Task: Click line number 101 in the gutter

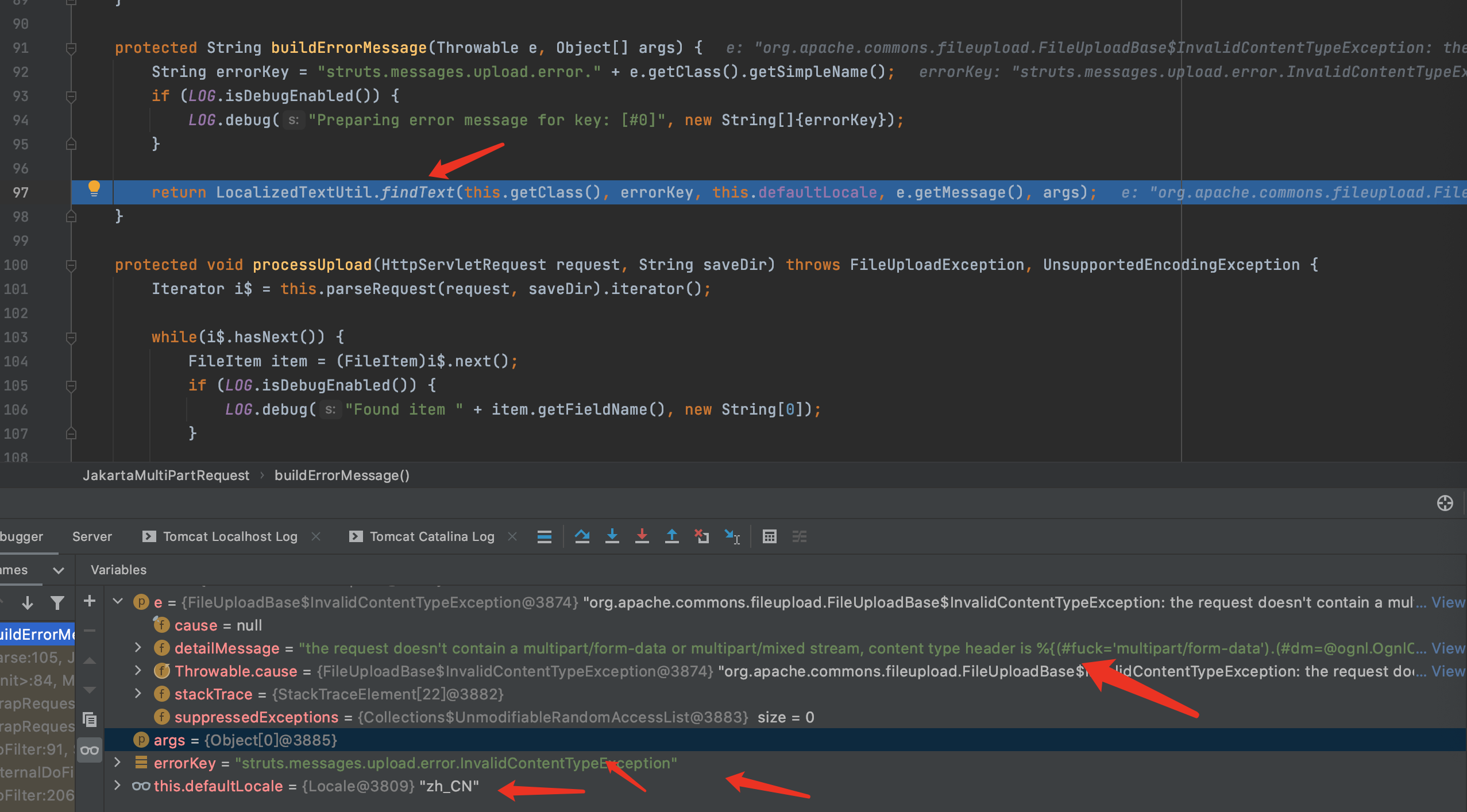Action: (x=16, y=289)
